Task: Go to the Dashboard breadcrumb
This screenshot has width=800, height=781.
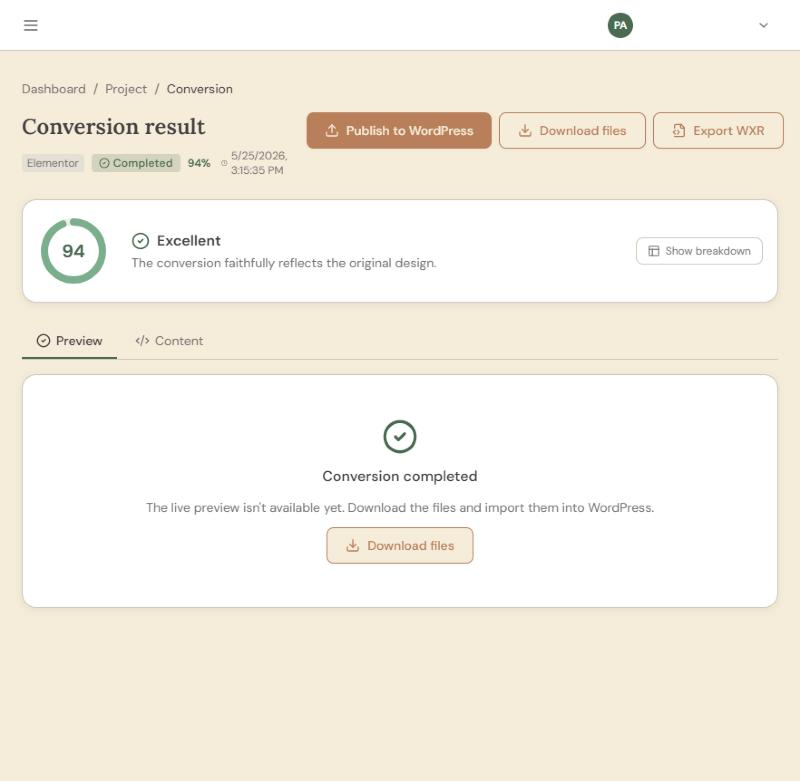Action: (x=54, y=89)
